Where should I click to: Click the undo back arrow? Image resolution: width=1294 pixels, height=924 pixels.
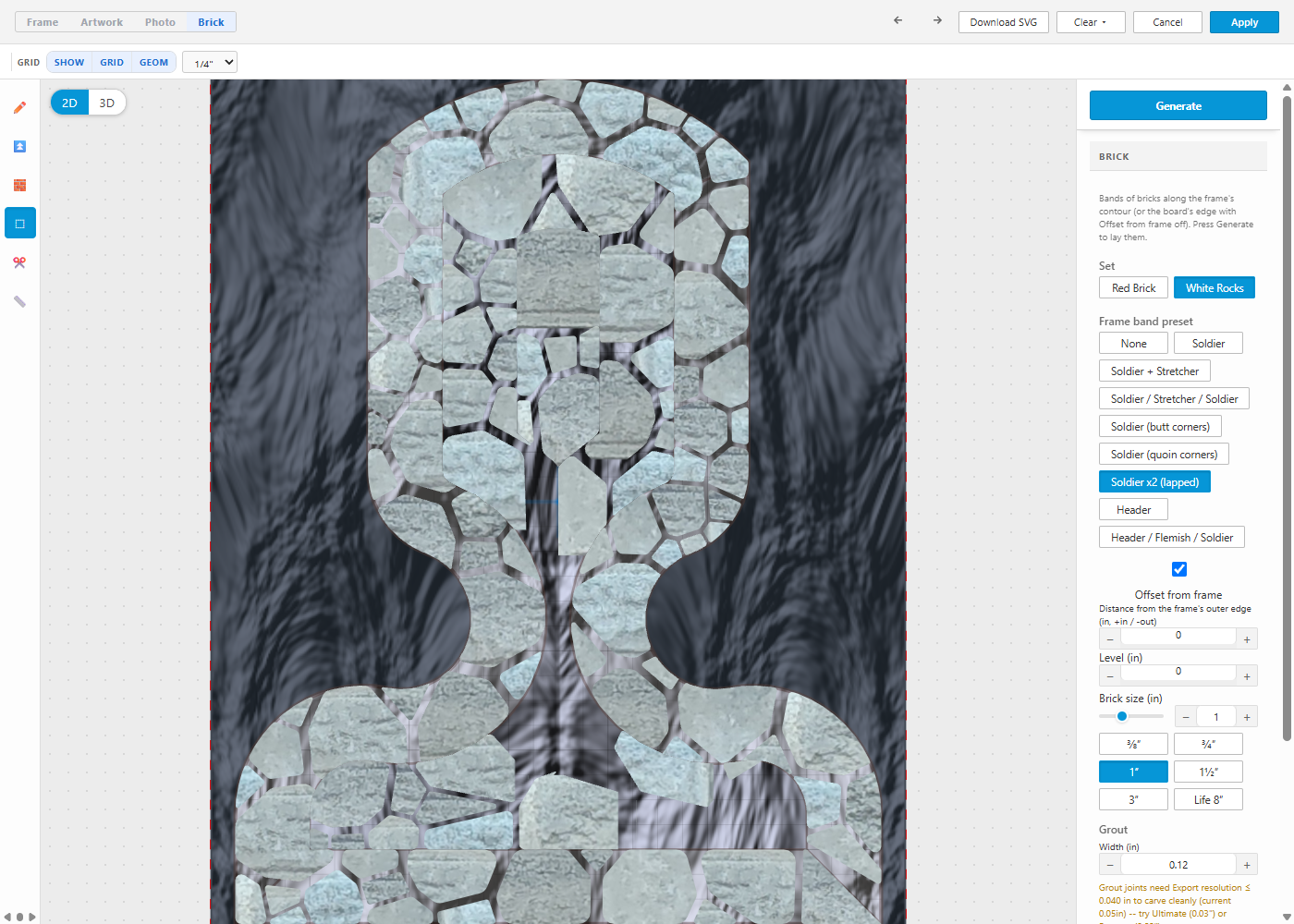point(897,20)
